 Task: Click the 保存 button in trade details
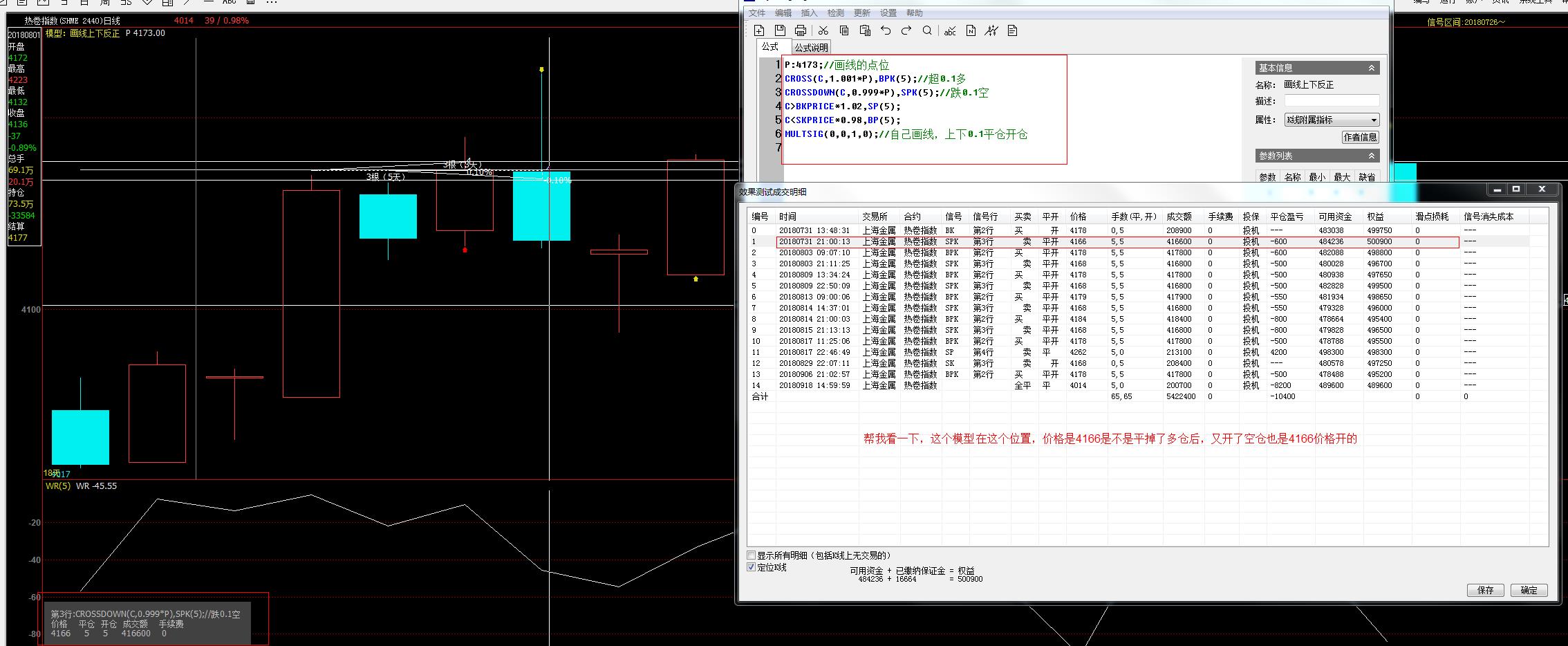pyautogui.click(x=1485, y=590)
